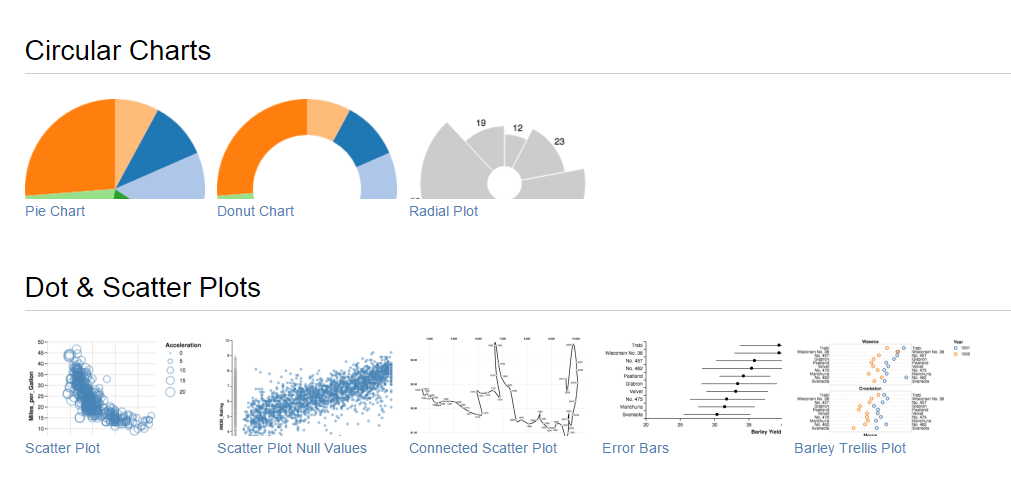Open the Error Bars chart thumbnail
Image resolution: width=1011 pixels, height=487 pixels.
pyautogui.click(x=691, y=385)
